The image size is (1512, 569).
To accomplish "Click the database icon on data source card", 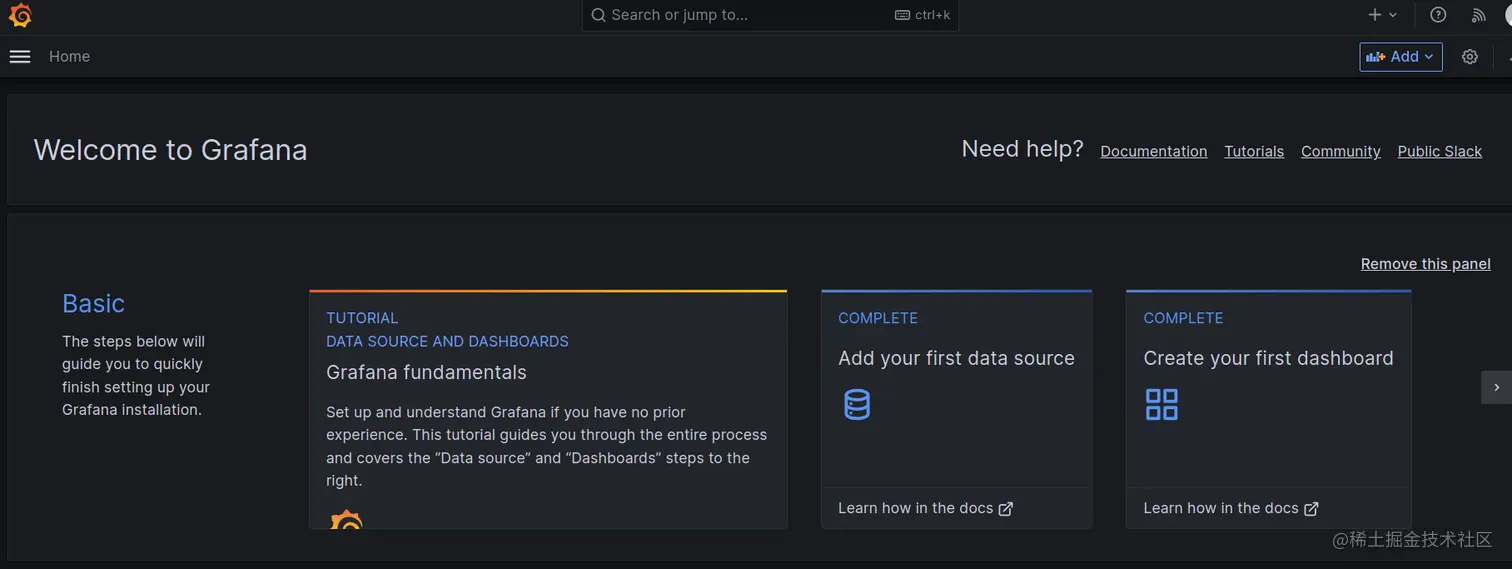I will 857,405.
